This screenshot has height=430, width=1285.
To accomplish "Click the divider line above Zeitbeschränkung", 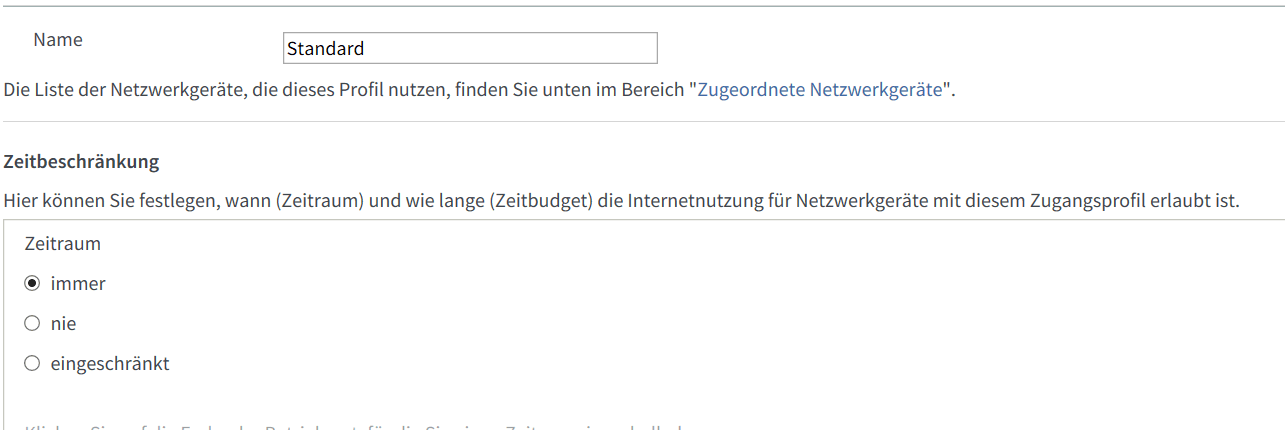I will 642,122.
